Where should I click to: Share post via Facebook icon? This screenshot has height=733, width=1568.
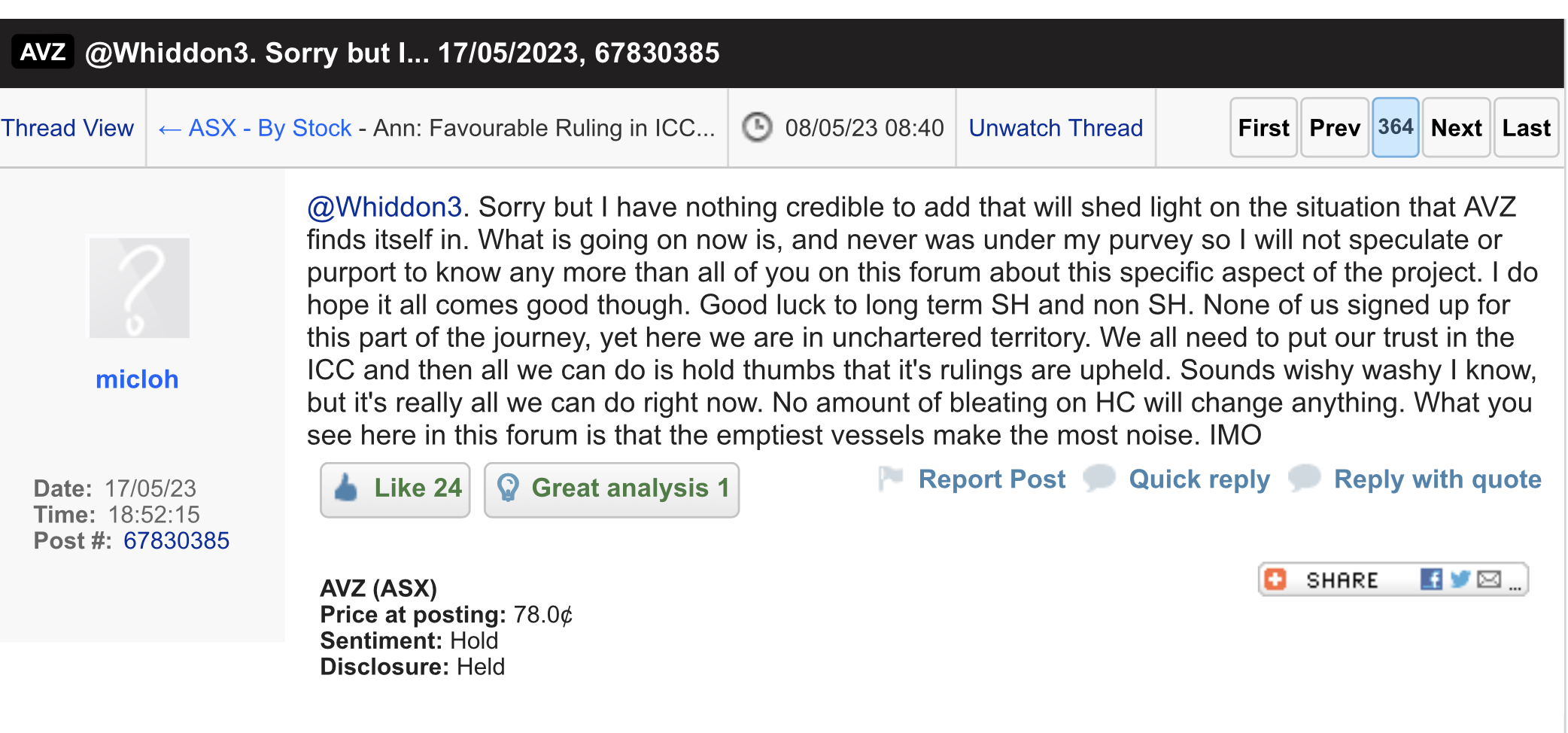point(1431,579)
